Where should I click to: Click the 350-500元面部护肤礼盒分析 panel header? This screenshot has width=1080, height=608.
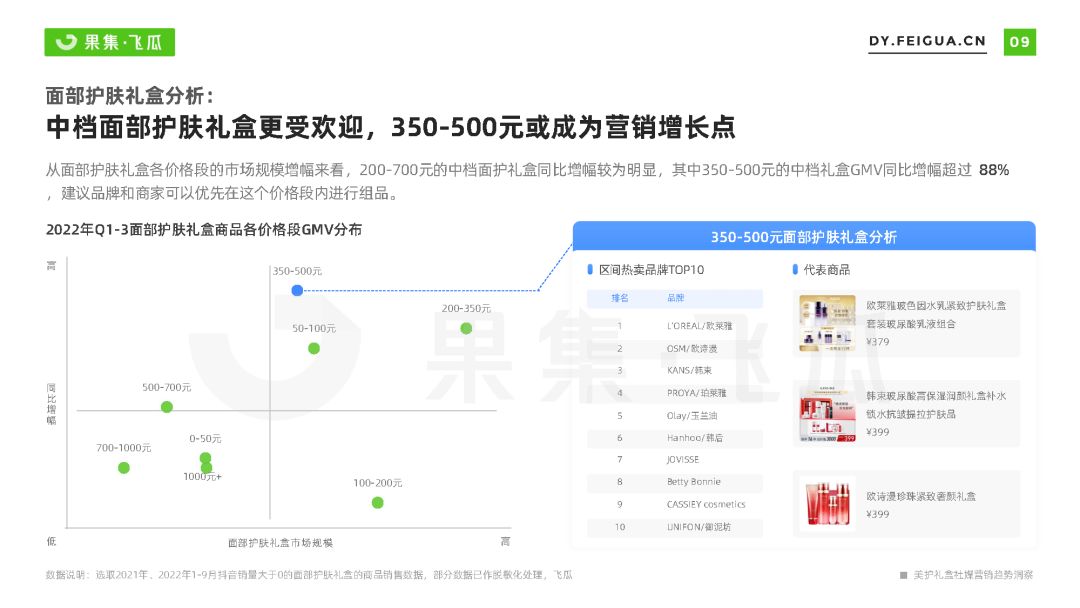(x=804, y=236)
